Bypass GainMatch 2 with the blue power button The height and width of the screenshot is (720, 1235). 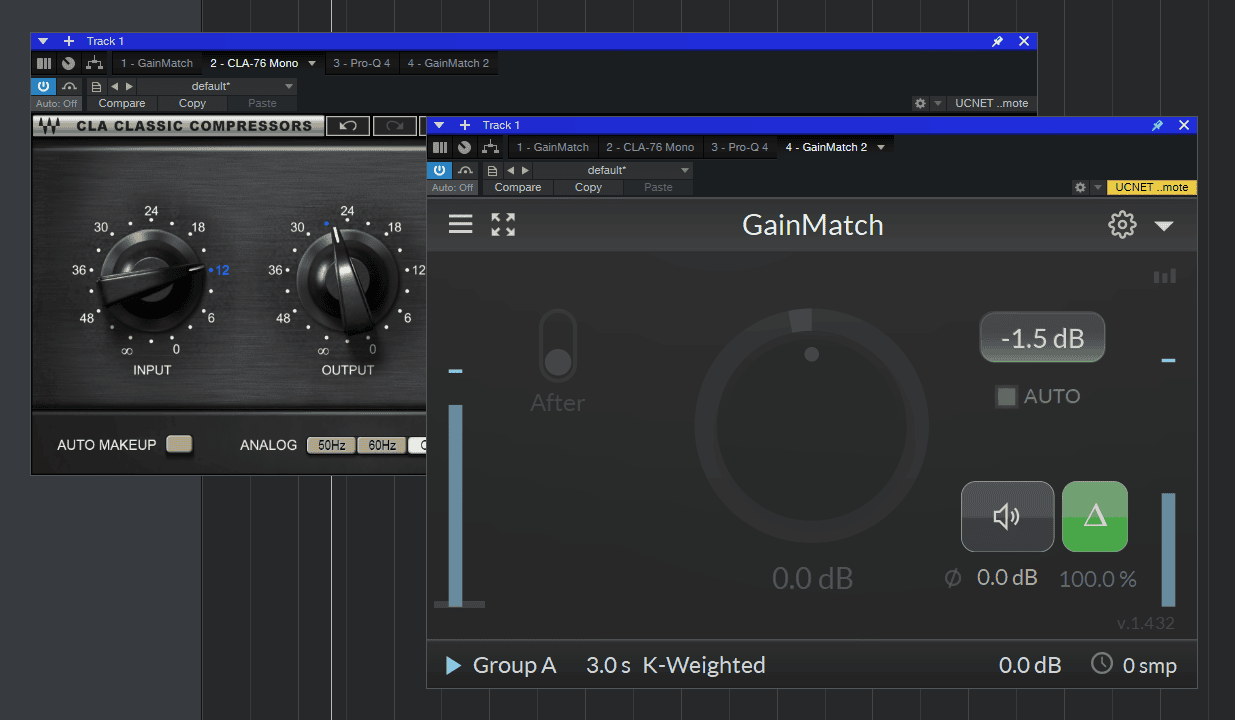coord(441,171)
